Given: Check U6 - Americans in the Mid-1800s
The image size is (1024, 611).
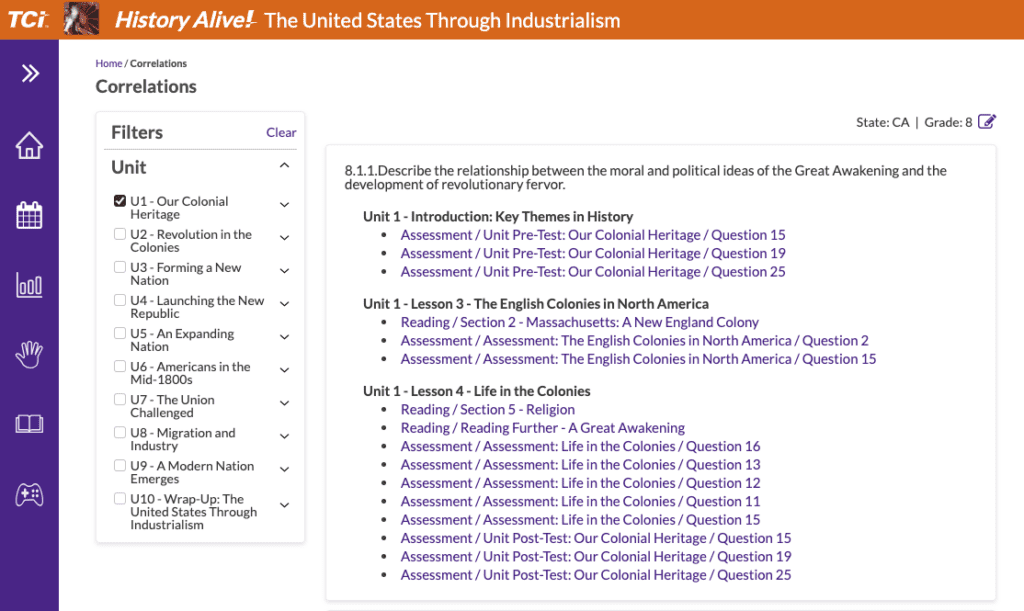Looking at the screenshot, I should pyautogui.click(x=120, y=366).
